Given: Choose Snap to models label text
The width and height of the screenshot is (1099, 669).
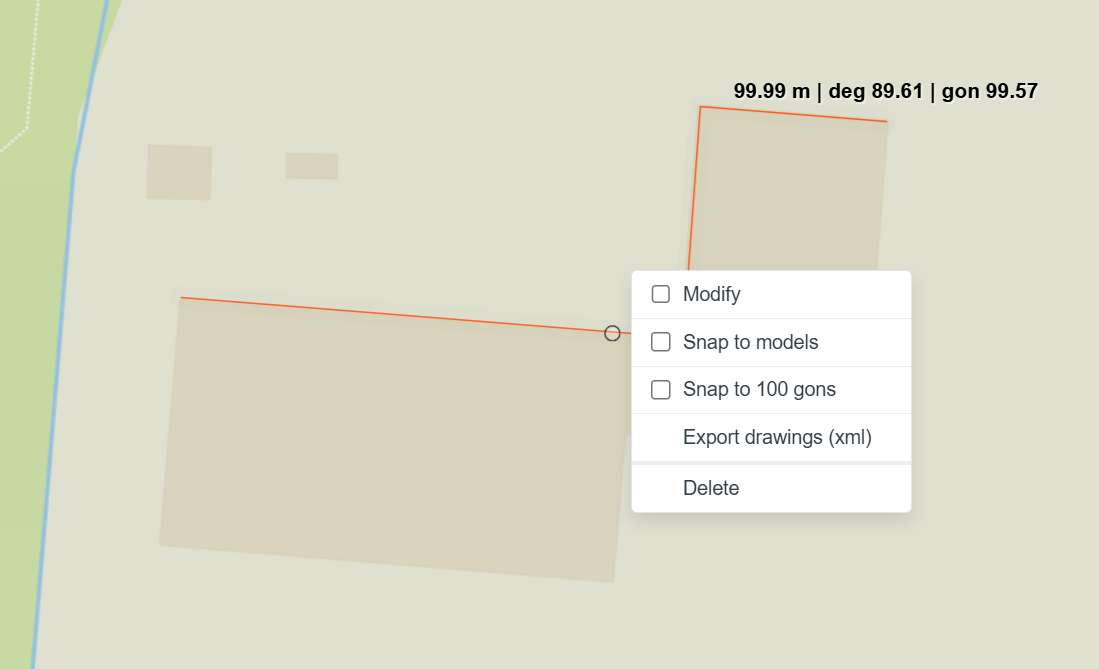Looking at the screenshot, I should (751, 342).
